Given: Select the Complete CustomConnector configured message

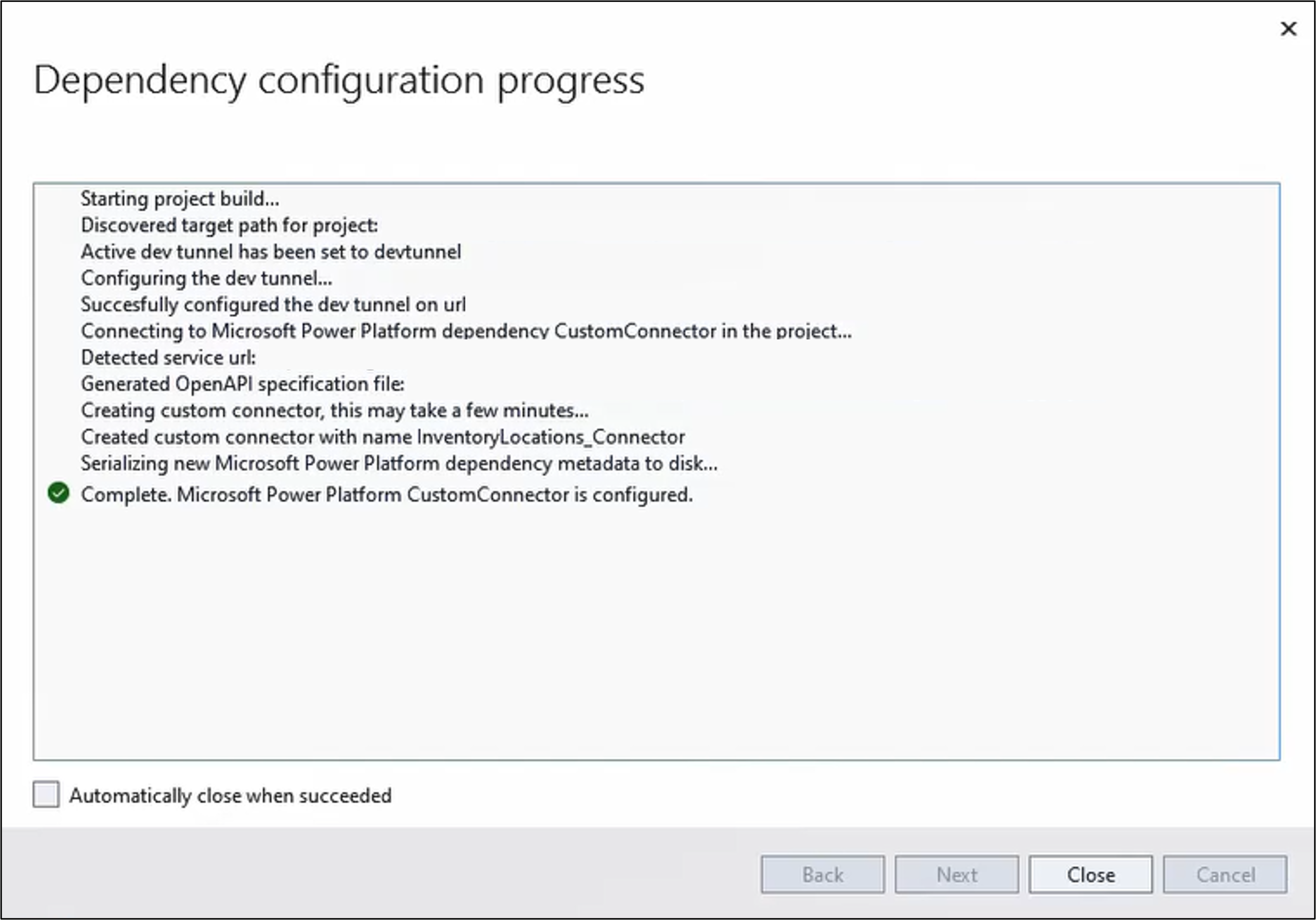Looking at the screenshot, I should click(x=386, y=493).
